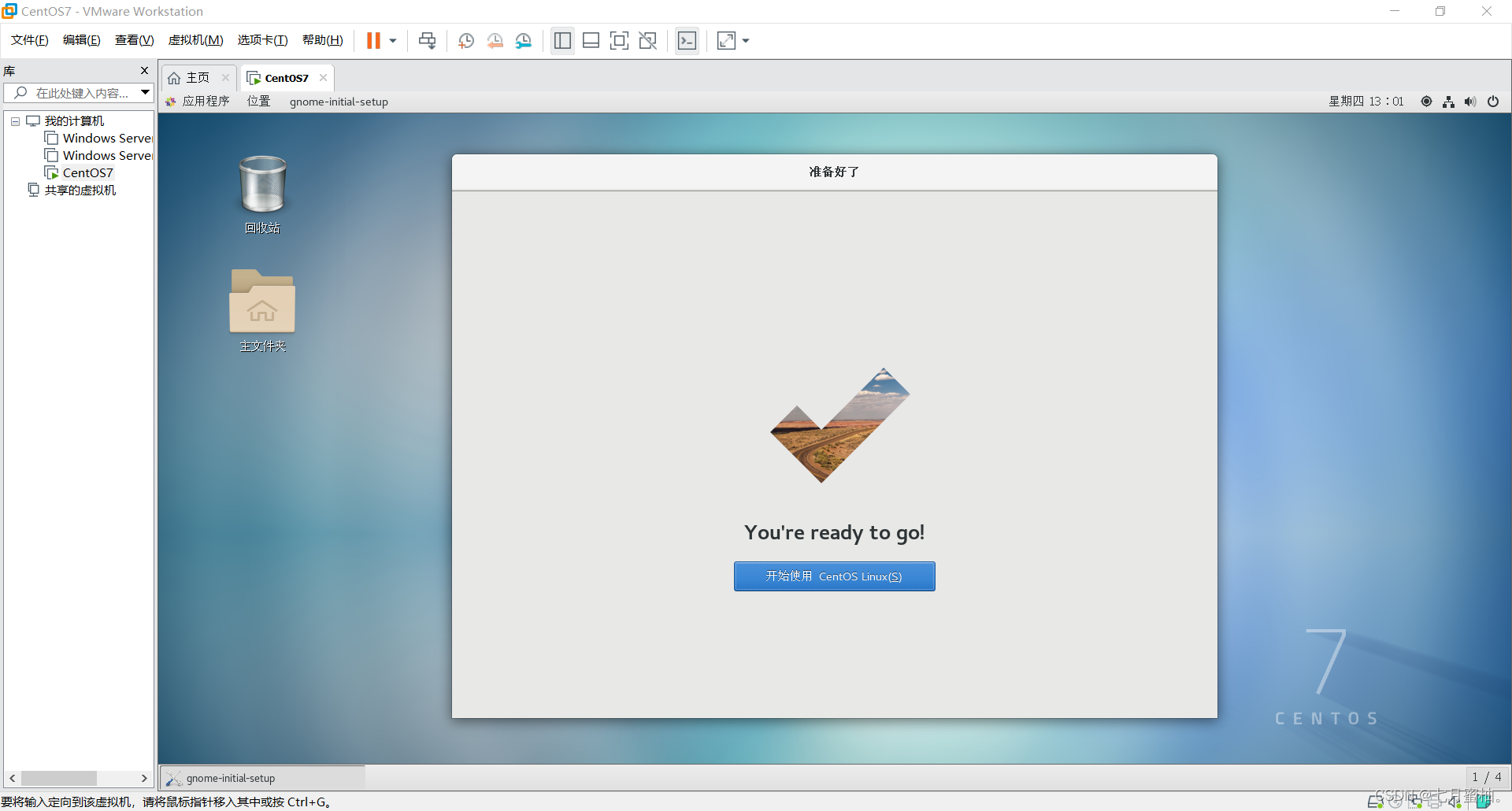The height and width of the screenshot is (811, 1512).
Task: Select the 主文件夹 home folder icon
Action: point(262,310)
